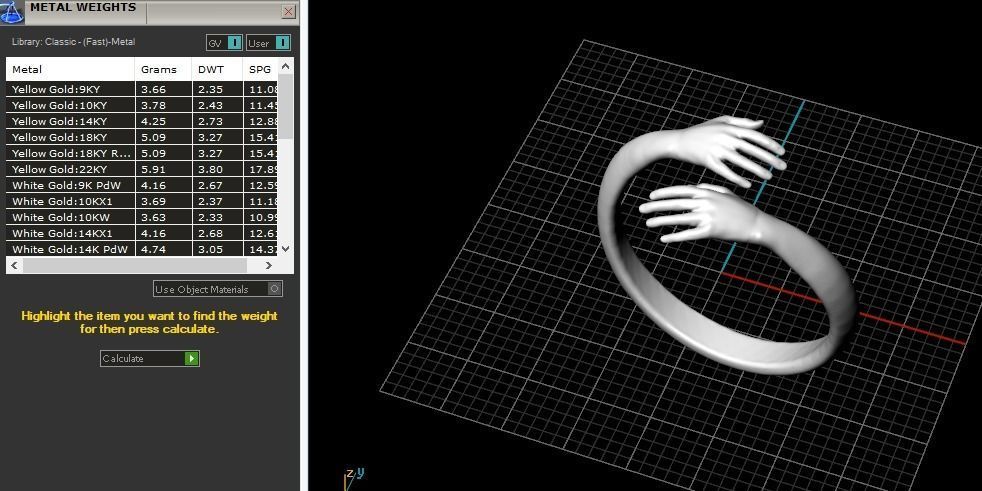The image size is (982, 491).
Task: Select the Yellow Gold:18KY R... row
Action: (x=142, y=153)
